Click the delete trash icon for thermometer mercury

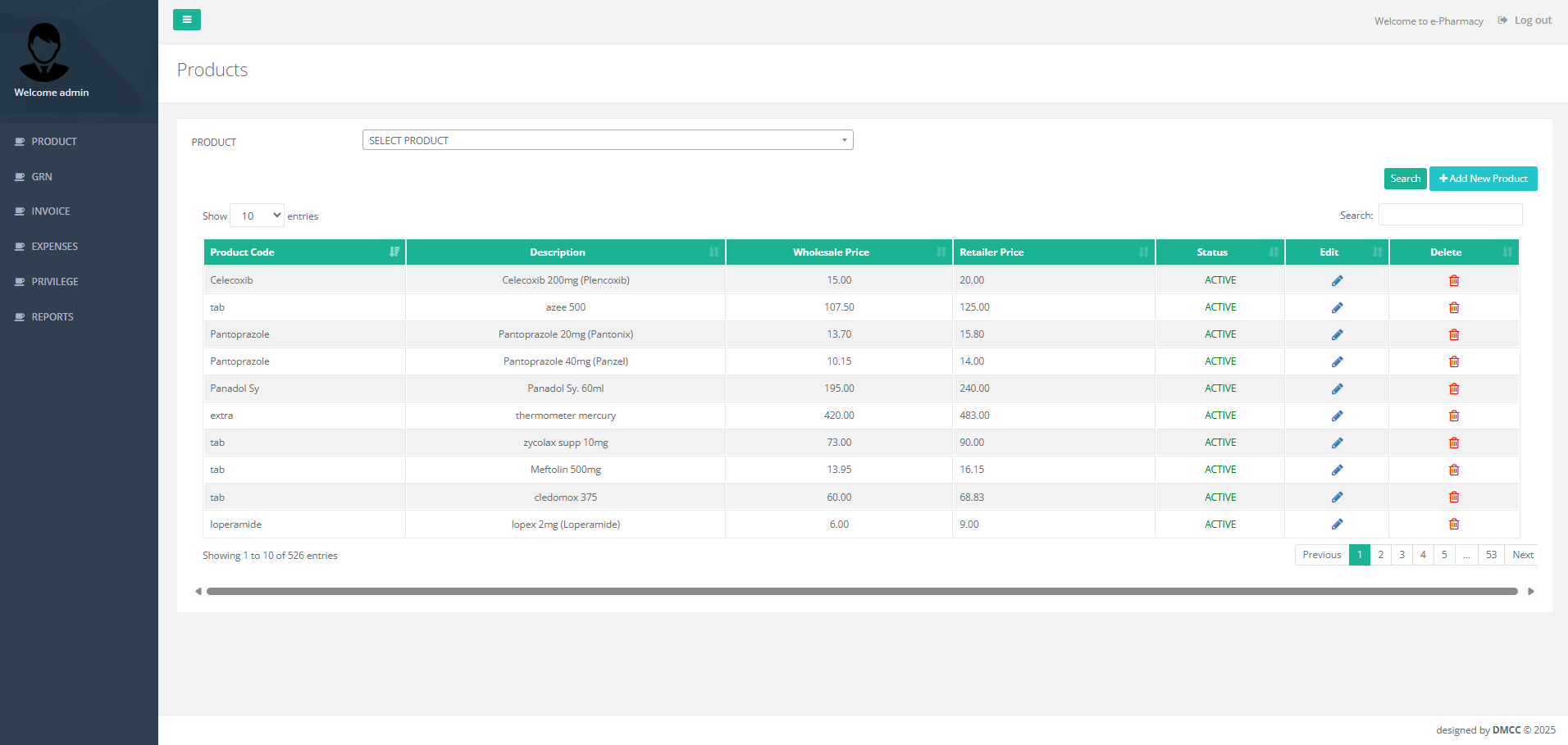coord(1454,416)
